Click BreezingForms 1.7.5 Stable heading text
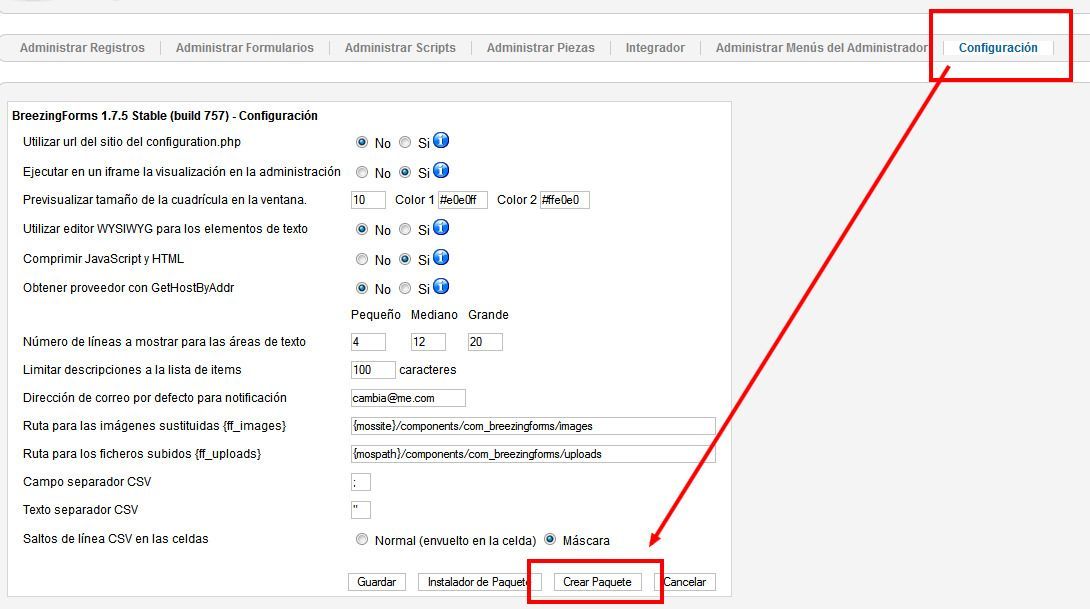The width and height of the screenshot is (1090, 609). coord(165,115)
